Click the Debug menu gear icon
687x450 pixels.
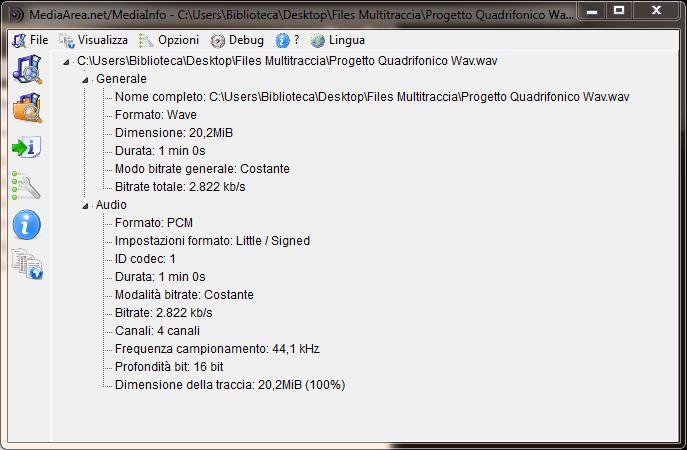218,41
